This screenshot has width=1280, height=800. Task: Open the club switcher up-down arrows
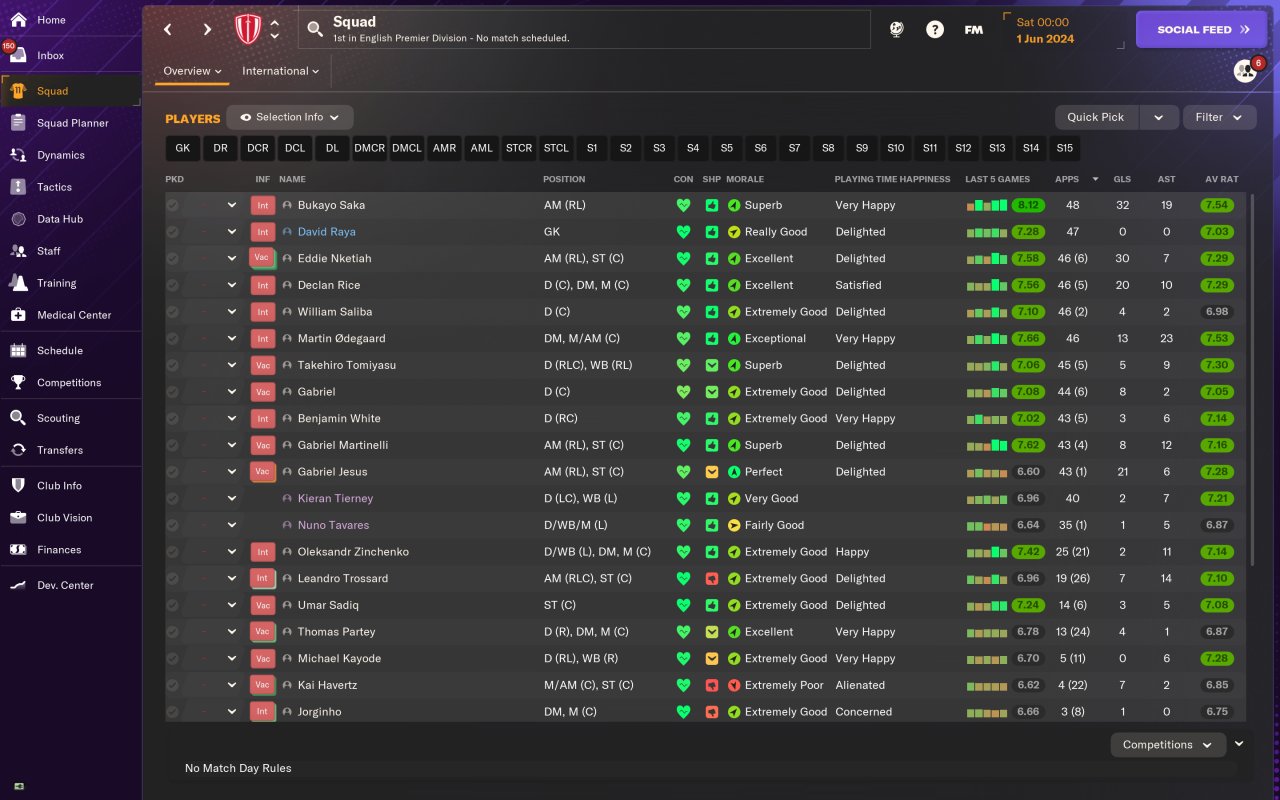click(275, 29)
